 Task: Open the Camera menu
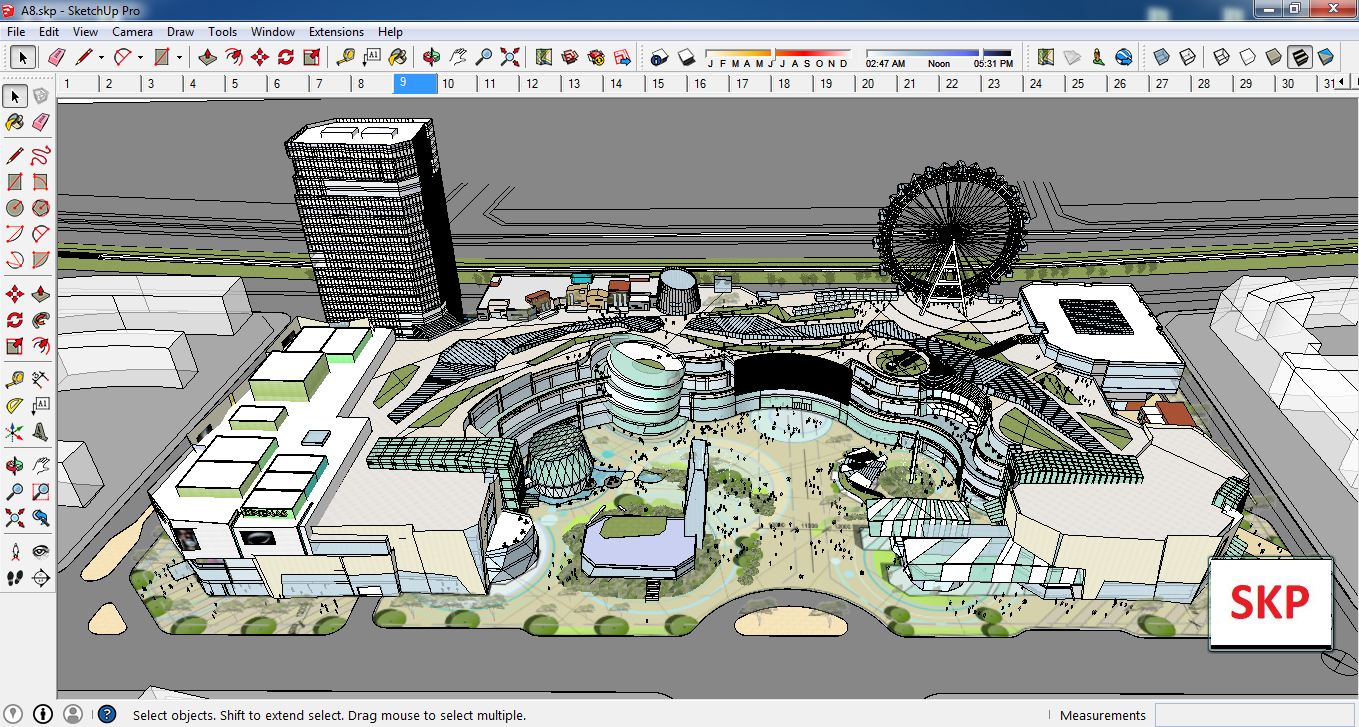(132, 32)
